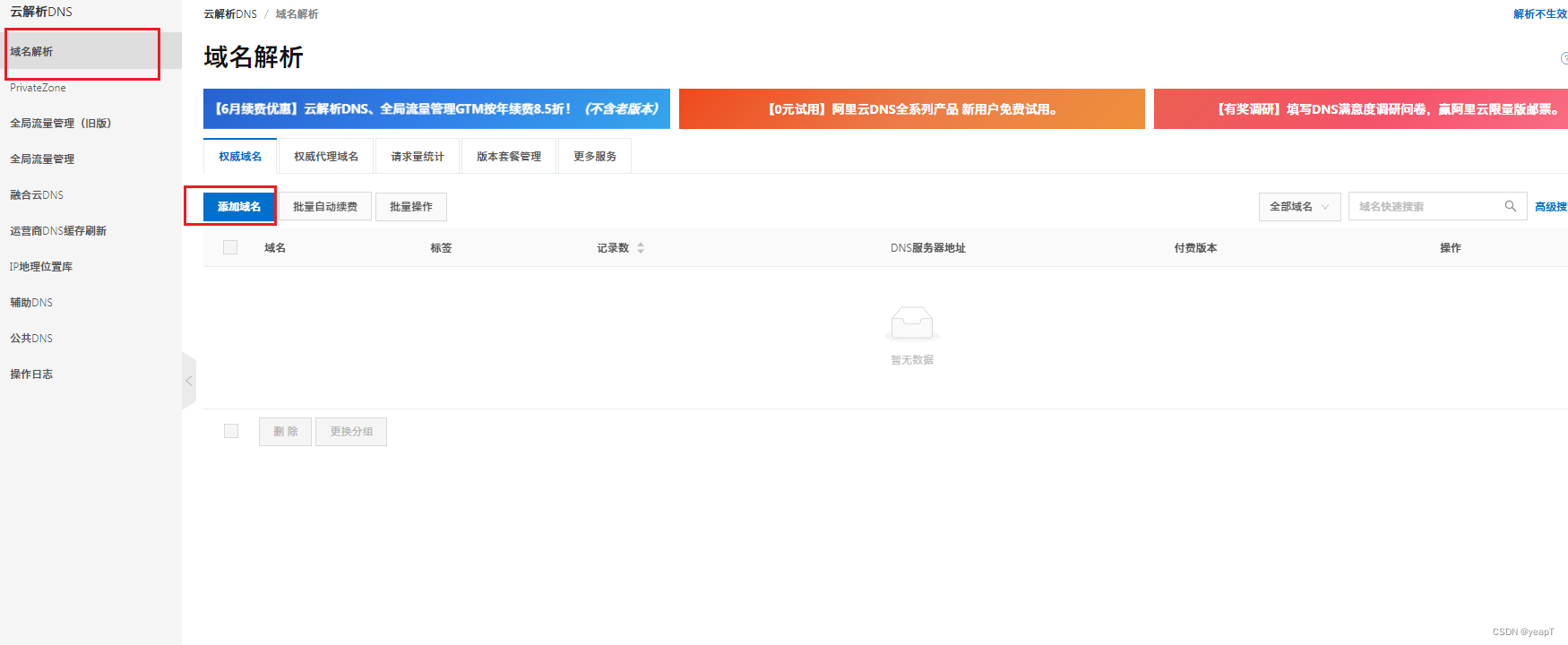
Task: Collapse the sidebar with the arrow handle
Action: pos(188,381)
